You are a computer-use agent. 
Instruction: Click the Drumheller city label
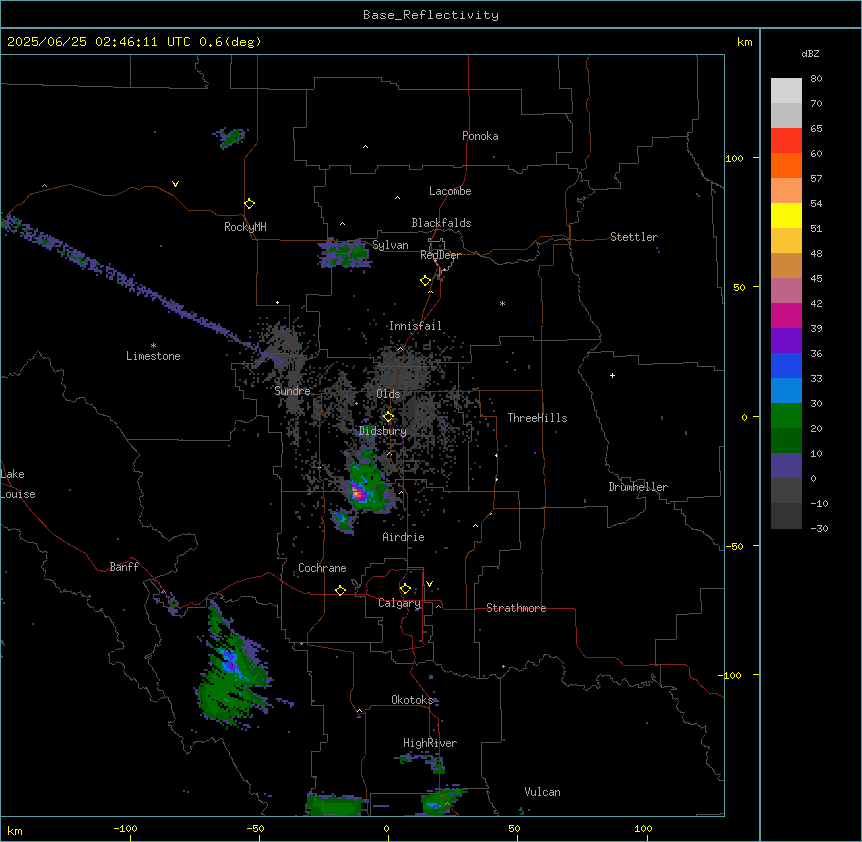click(638, 487)
